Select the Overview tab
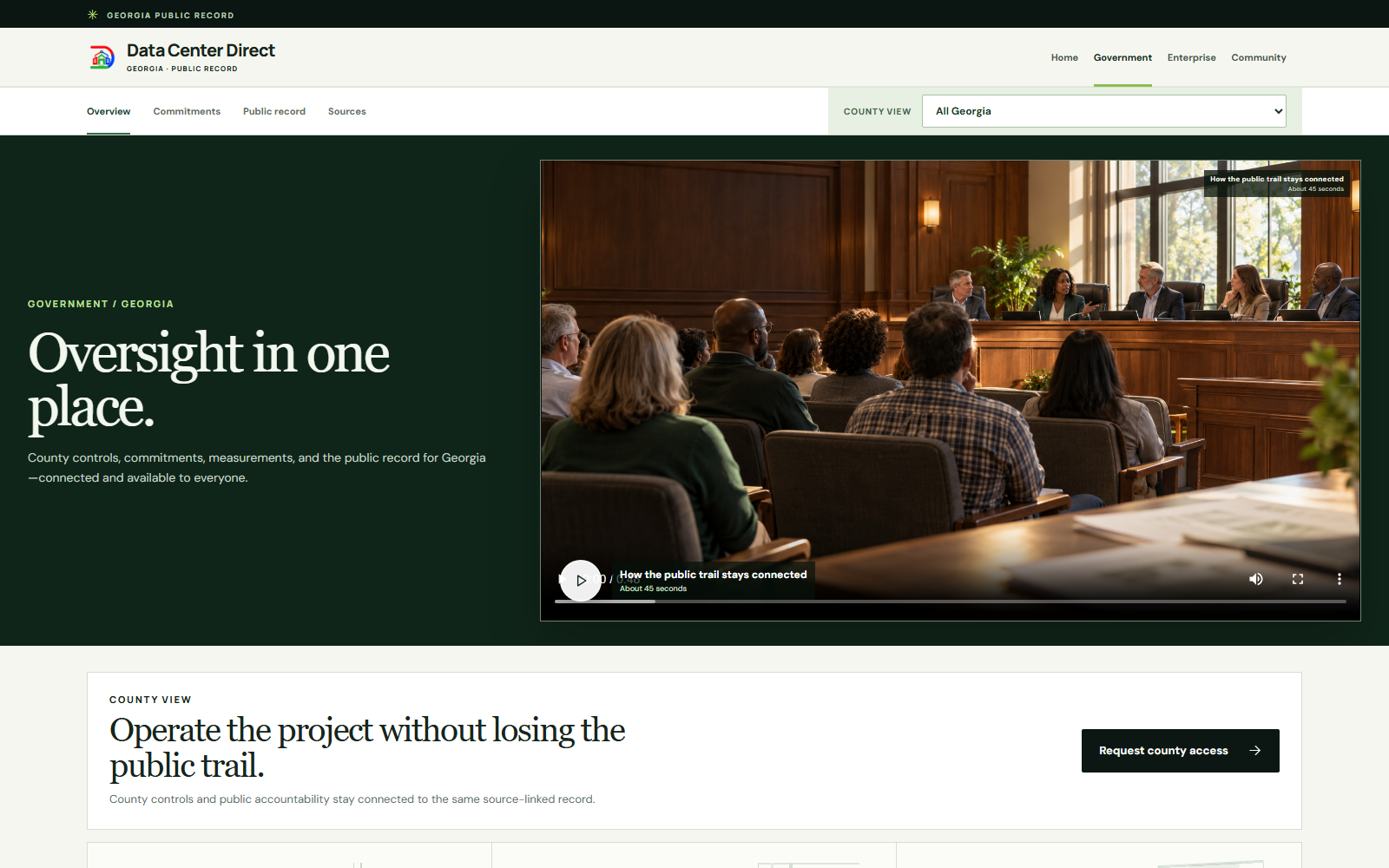The height and width of the screenshot is (868, 1389). (109, 111)
